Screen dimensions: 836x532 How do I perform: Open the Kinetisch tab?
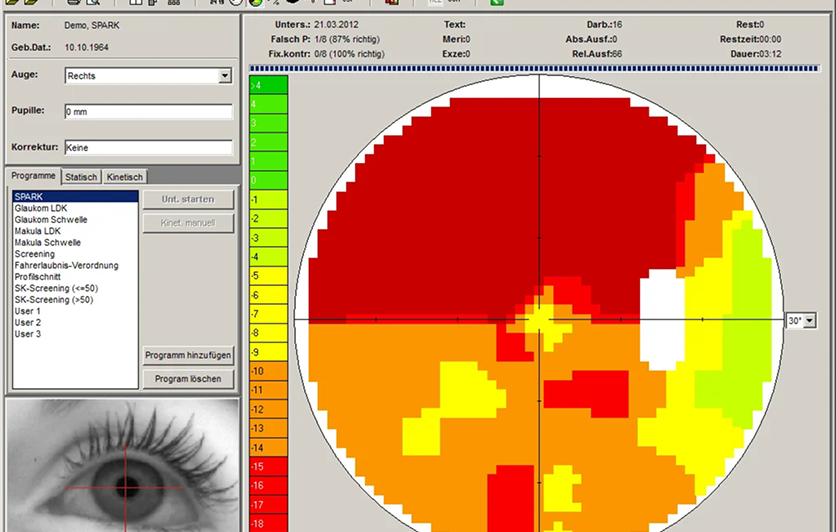point(125,177)
